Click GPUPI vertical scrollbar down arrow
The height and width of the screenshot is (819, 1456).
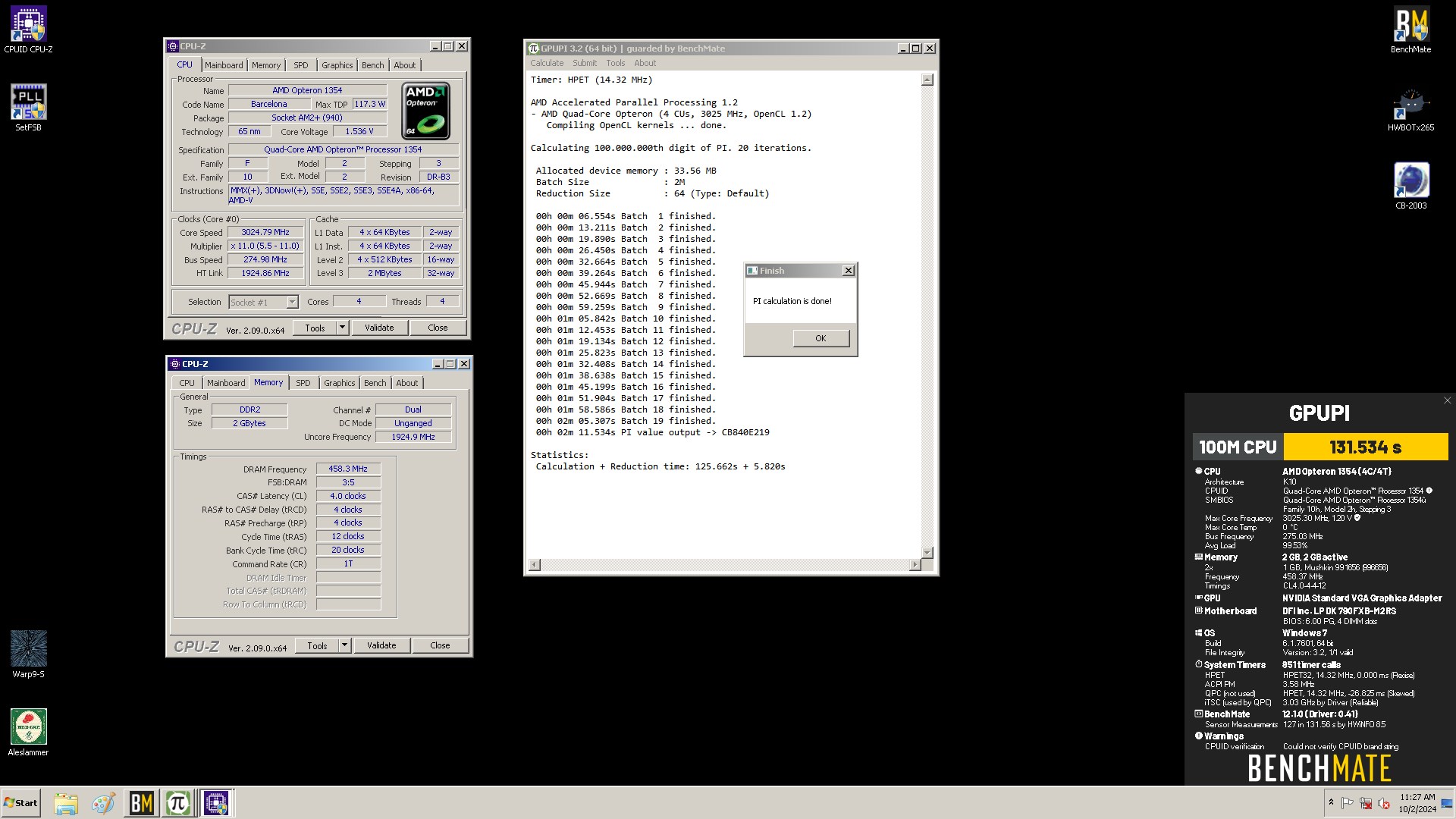(927, 553)
